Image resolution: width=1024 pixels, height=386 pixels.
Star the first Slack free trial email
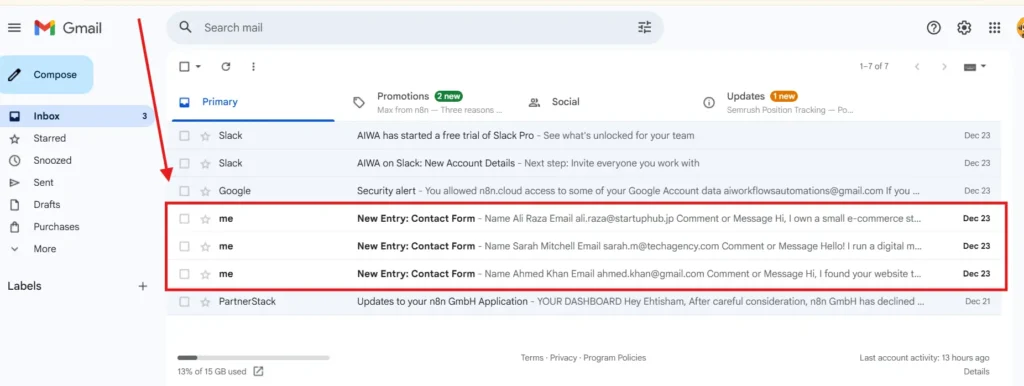pyautogui.click(x=205, y=136)
